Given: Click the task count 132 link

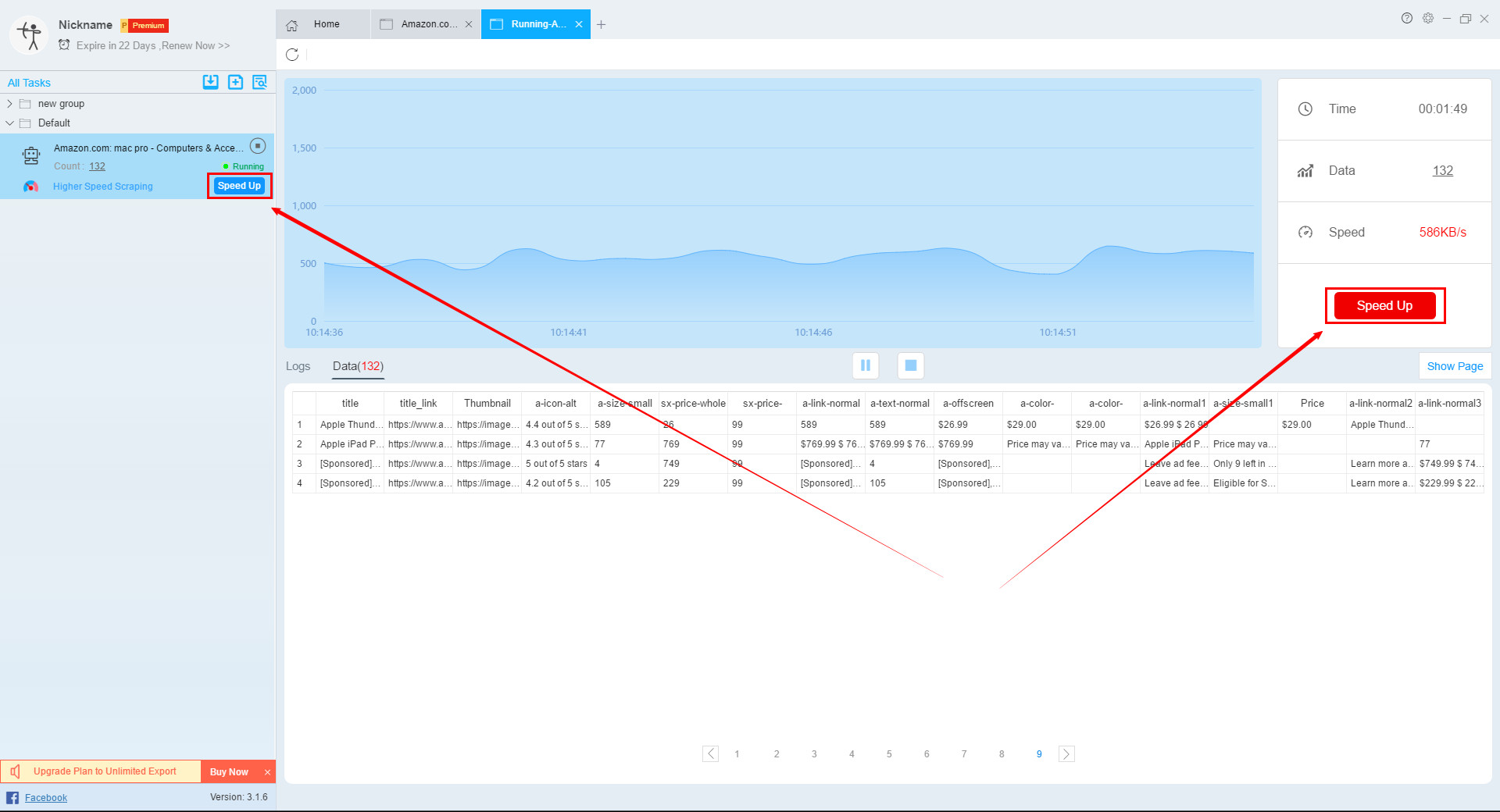Looking at the screenshot, I should [97, 166].
